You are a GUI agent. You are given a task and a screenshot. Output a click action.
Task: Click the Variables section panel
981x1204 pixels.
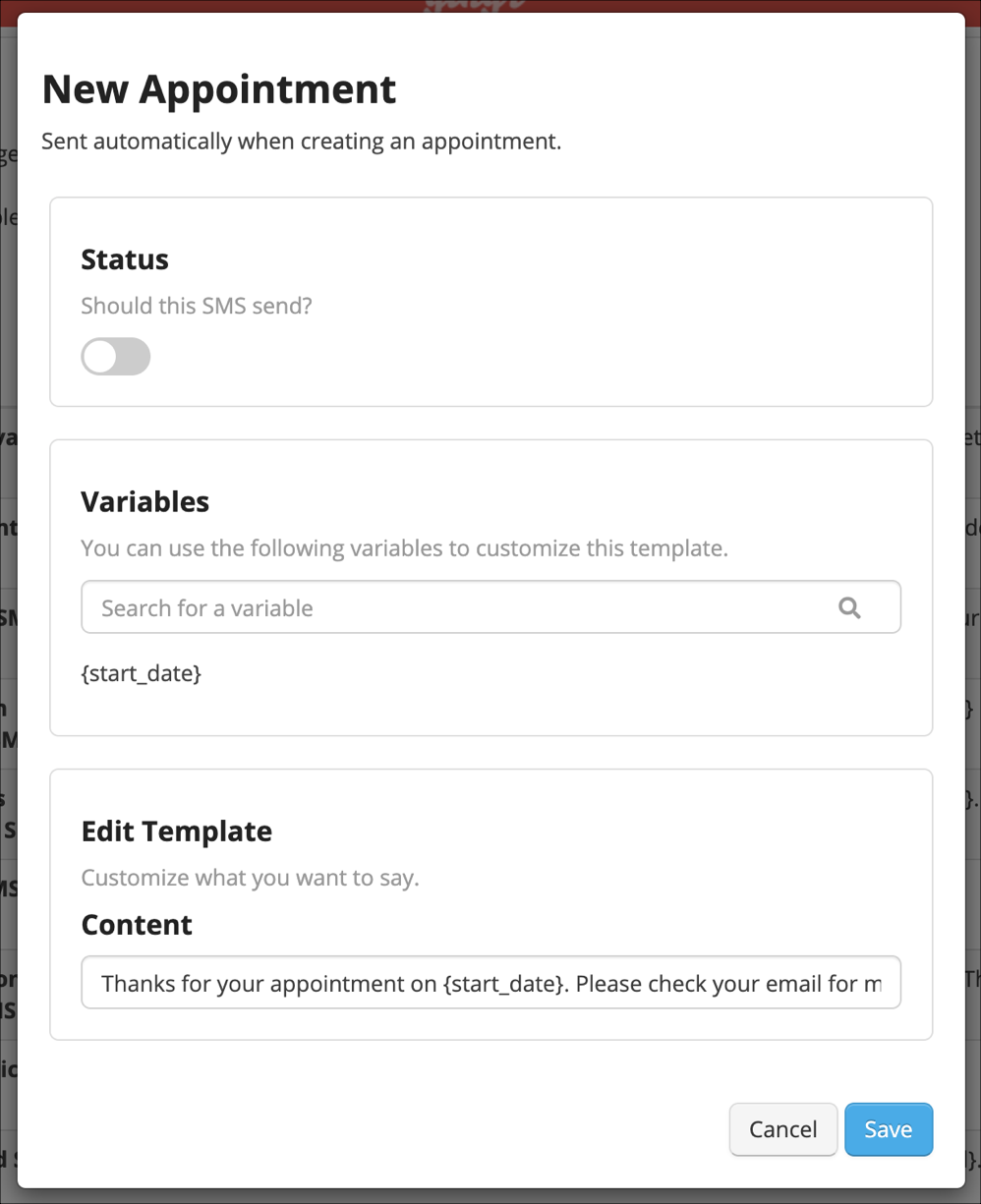490,588
